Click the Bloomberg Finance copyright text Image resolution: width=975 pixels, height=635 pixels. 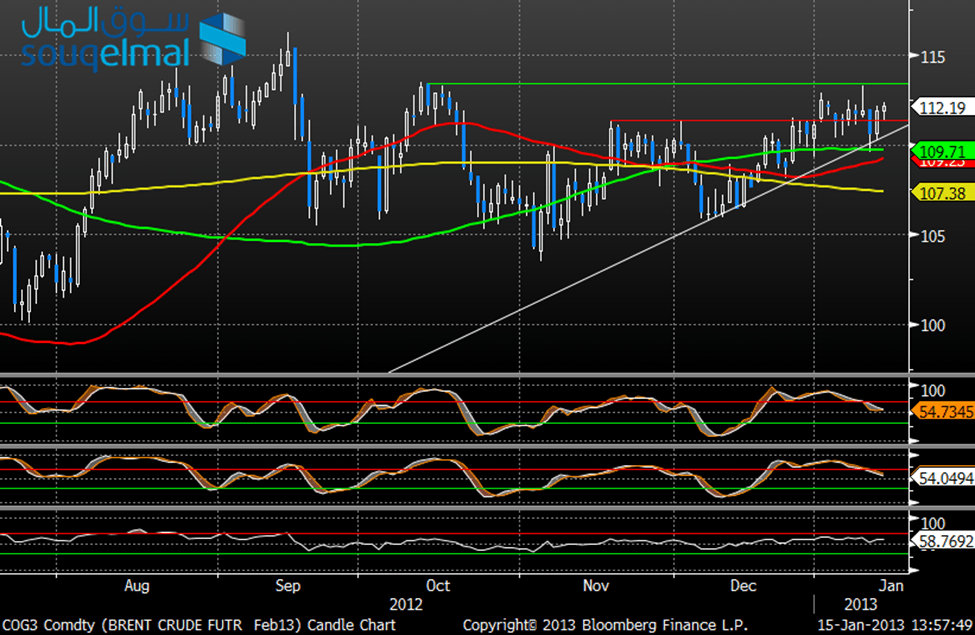605,625
